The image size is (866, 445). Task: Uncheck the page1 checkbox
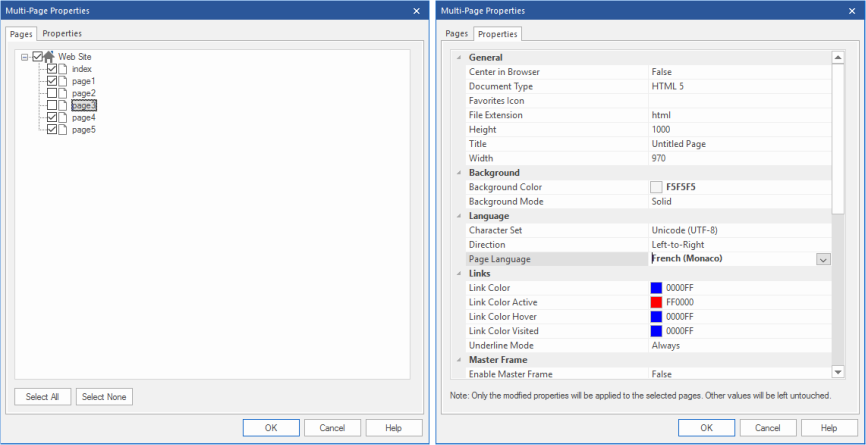tap(52, 81)
